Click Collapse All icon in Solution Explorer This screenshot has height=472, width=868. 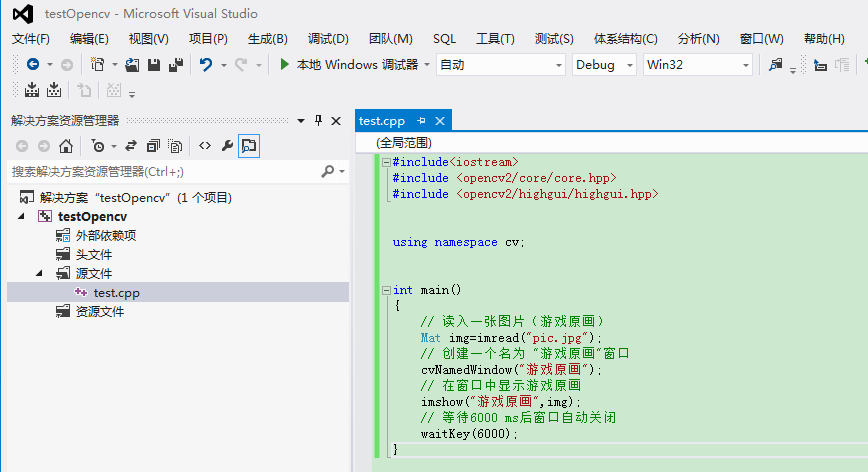[153, 146]
